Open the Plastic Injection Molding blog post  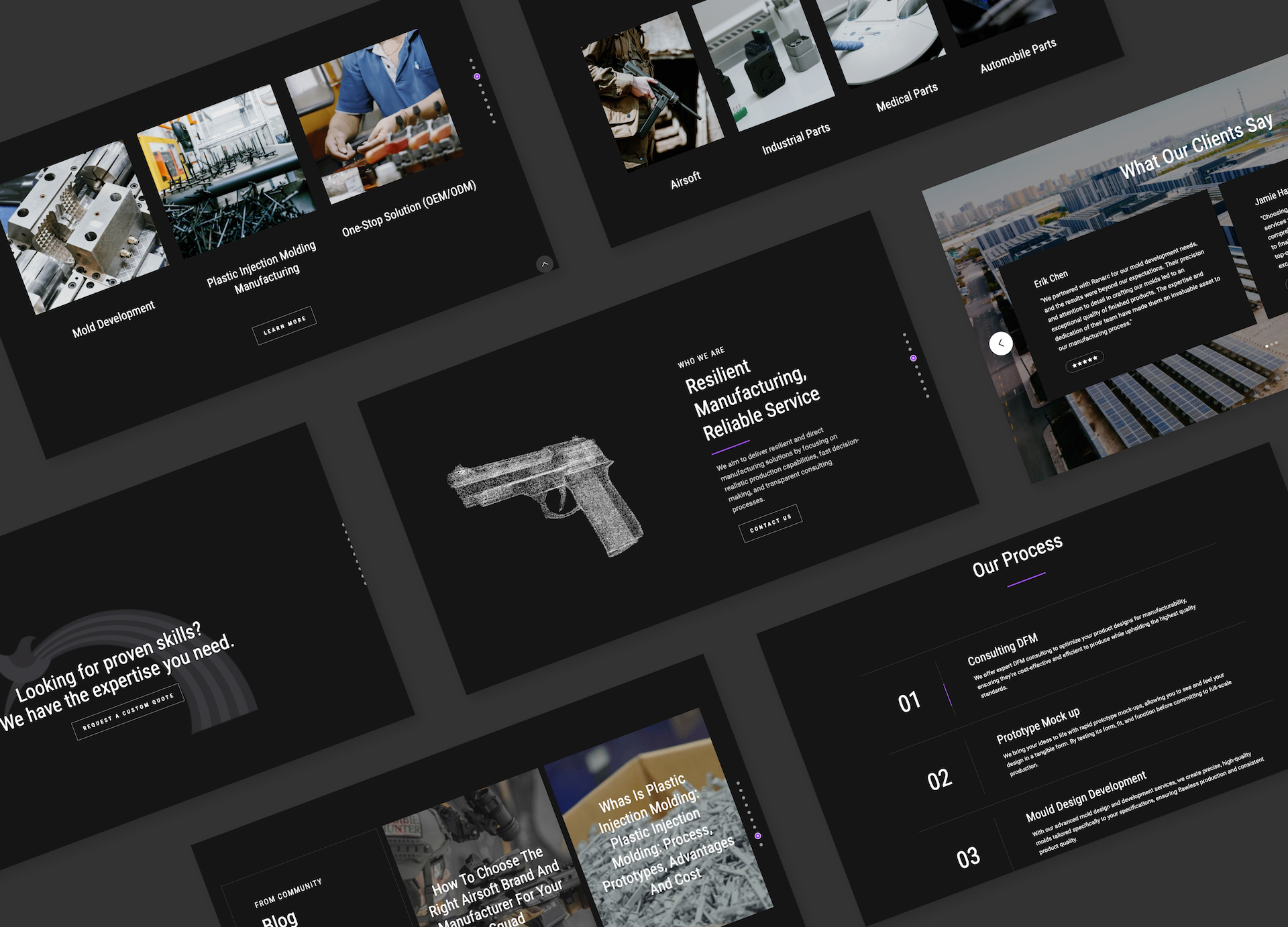coord(659,818)
